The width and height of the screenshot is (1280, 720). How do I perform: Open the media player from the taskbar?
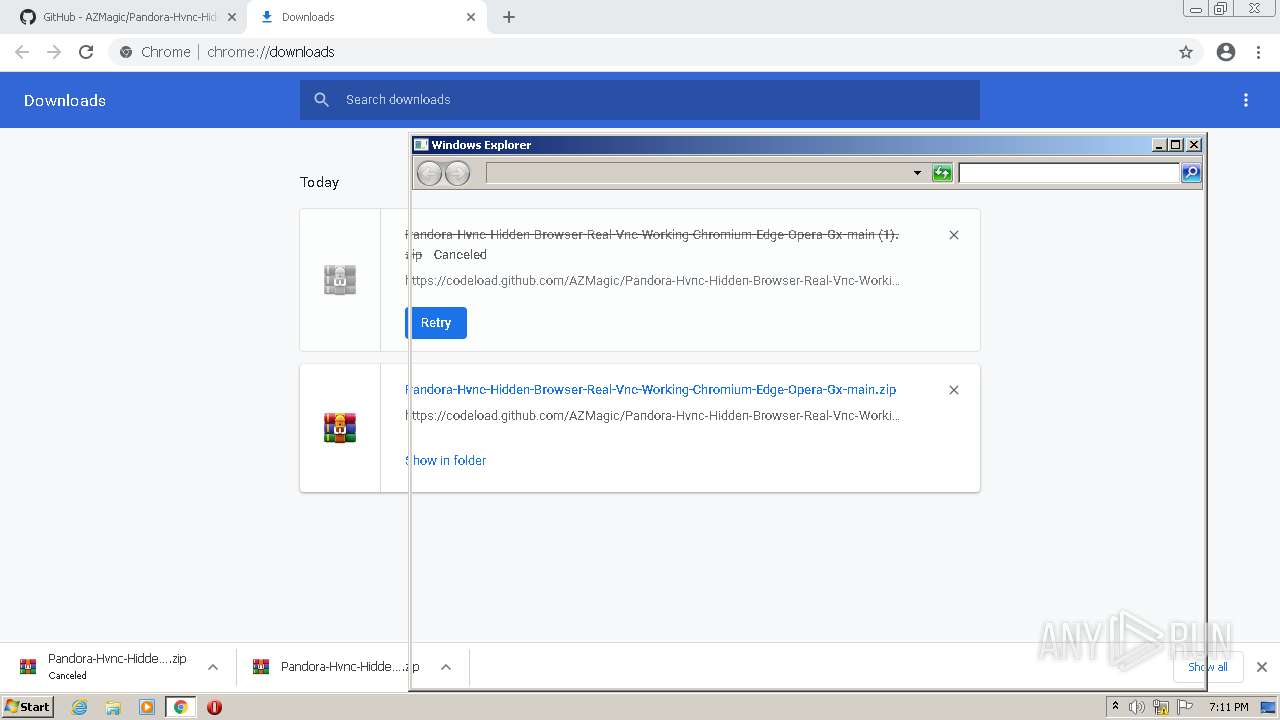point(147,707)
